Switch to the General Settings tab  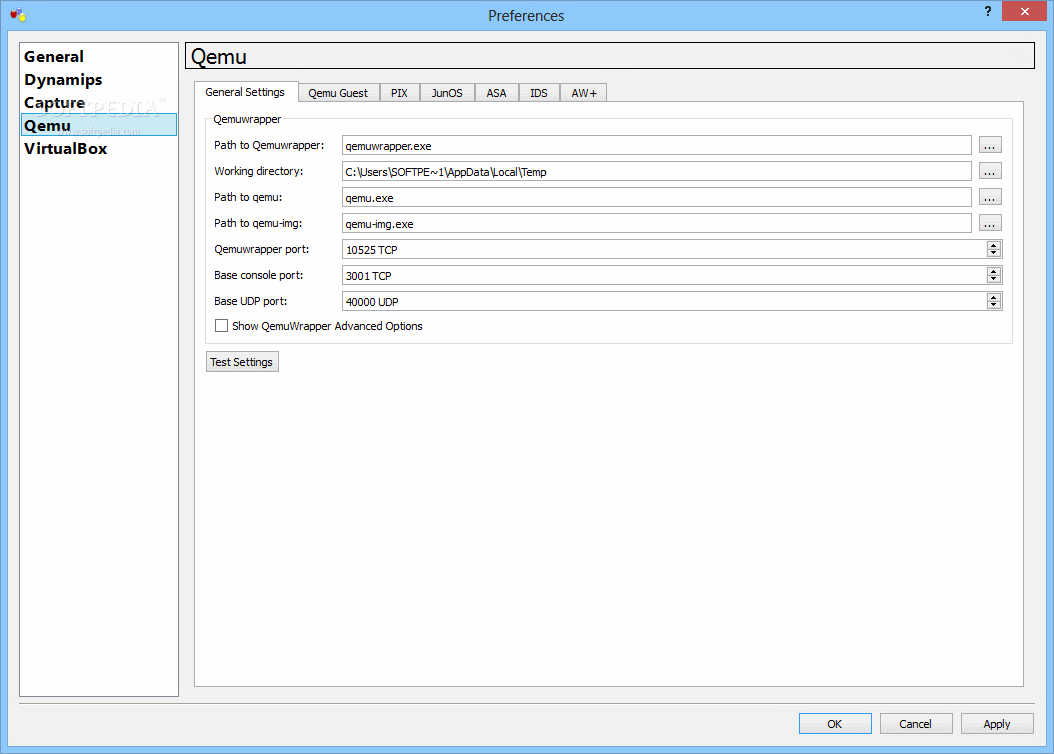pos(245,92)
